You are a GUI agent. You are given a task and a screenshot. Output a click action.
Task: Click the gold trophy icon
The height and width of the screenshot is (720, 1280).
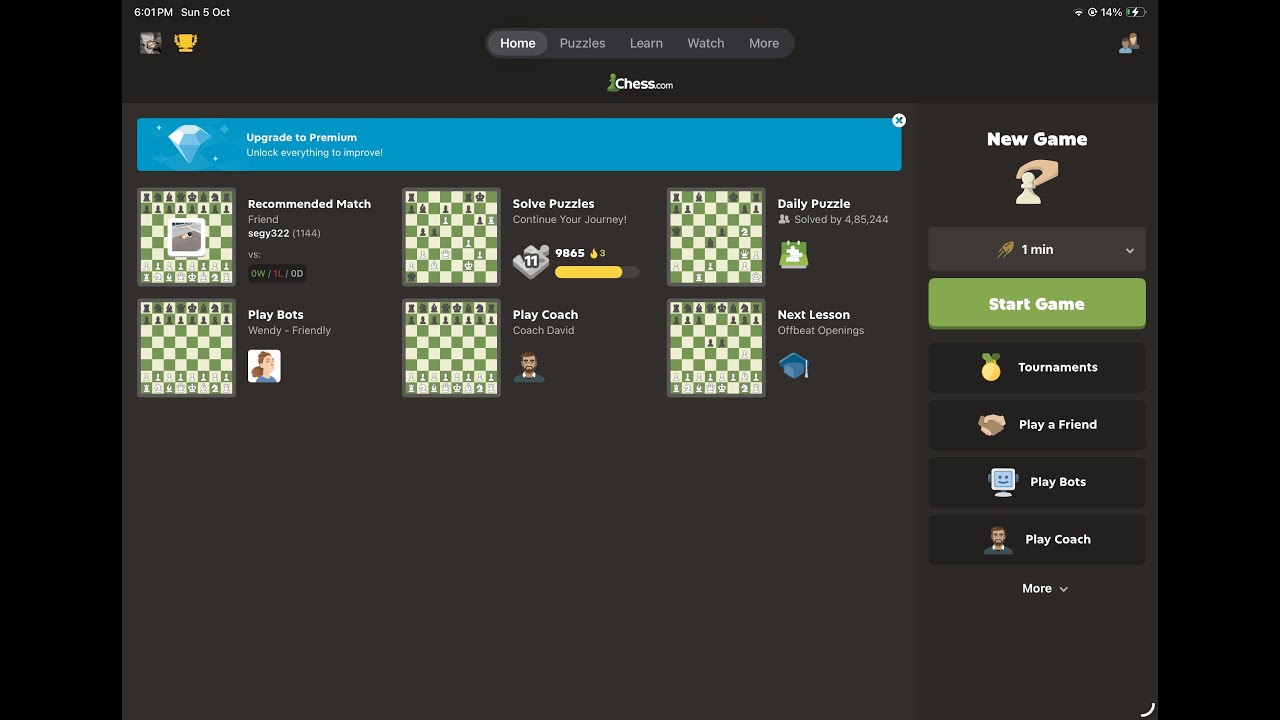pos(186,43)
